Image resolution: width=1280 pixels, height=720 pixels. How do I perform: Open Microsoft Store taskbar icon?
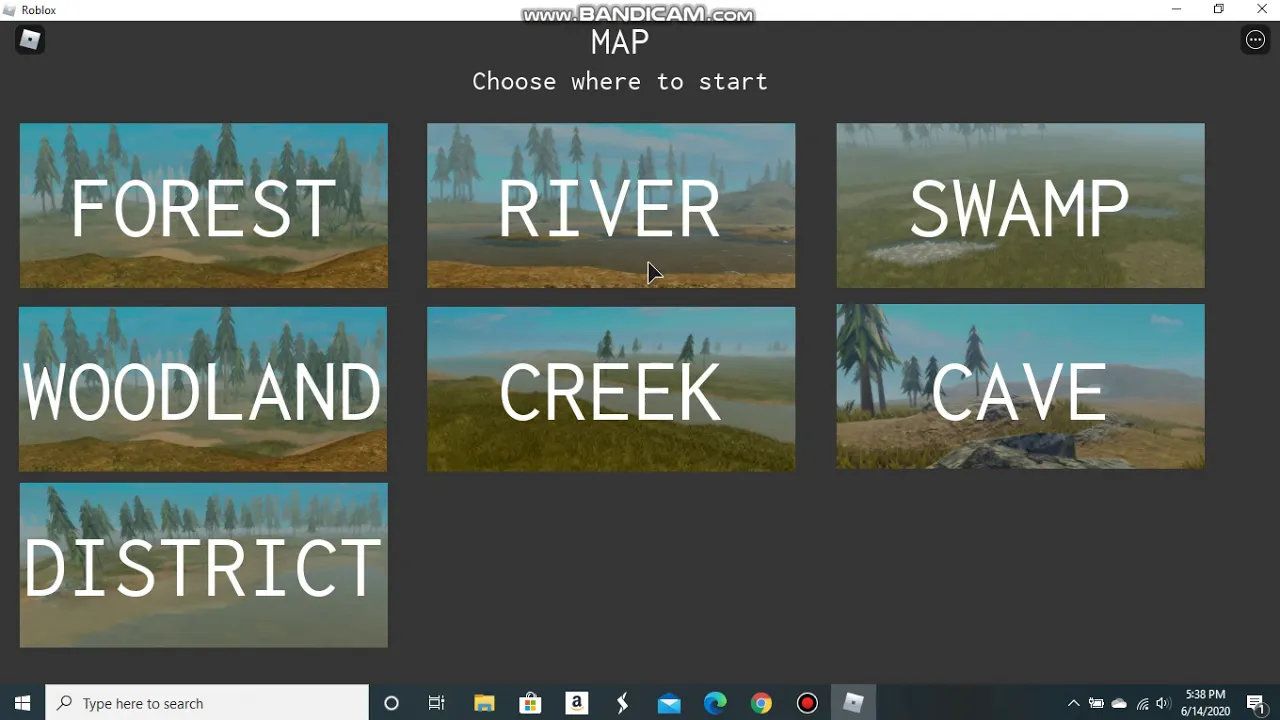pos(530,703)
